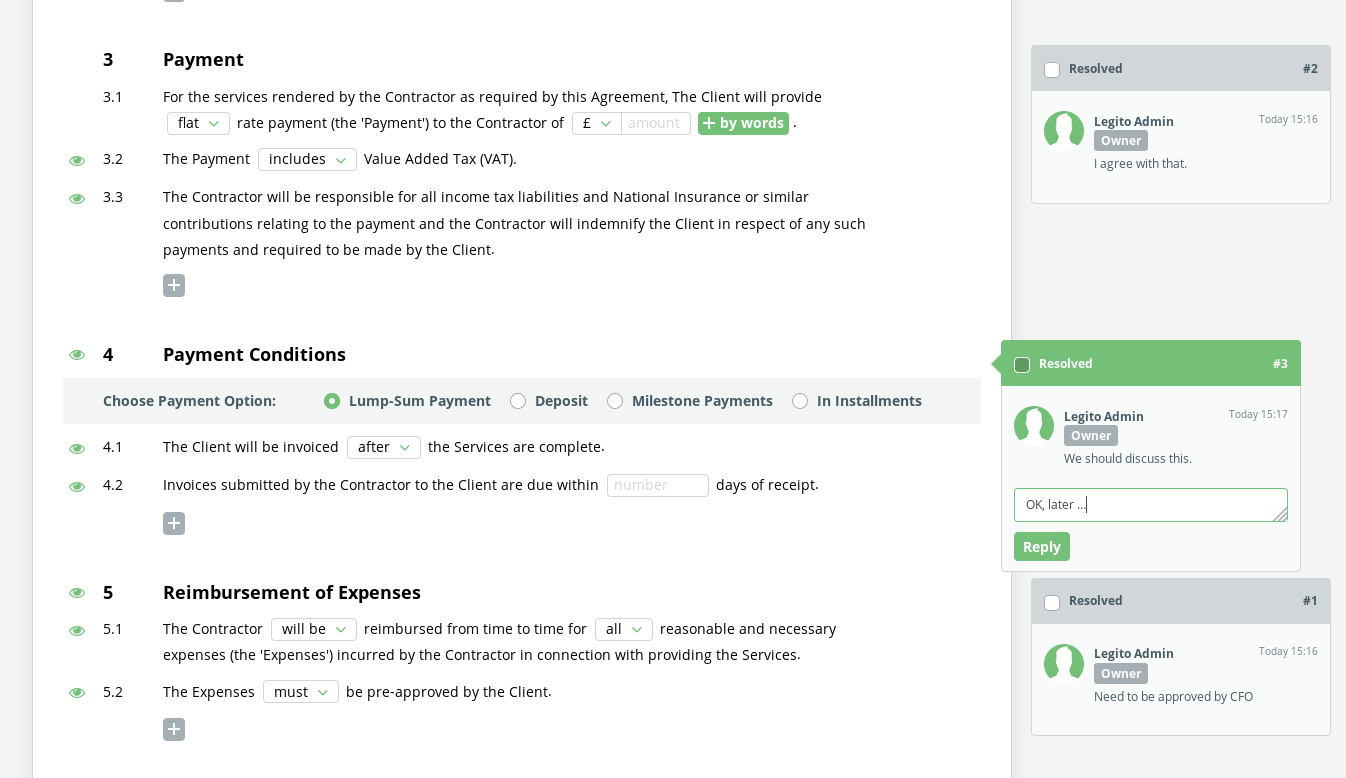Click Legito Admin avatar in comment #2
This screenshot has width=1346, height=778.
point(1064,131)
